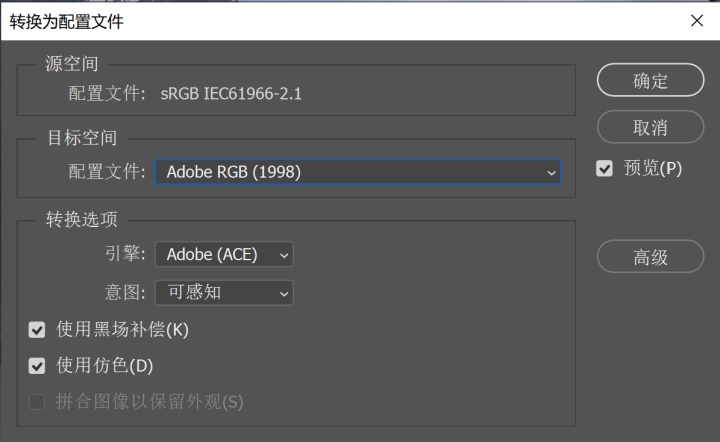The width and height of the screenshot is (720, 442).
Task: Click the 转换选项 group label
Action: tap(82, 219)
